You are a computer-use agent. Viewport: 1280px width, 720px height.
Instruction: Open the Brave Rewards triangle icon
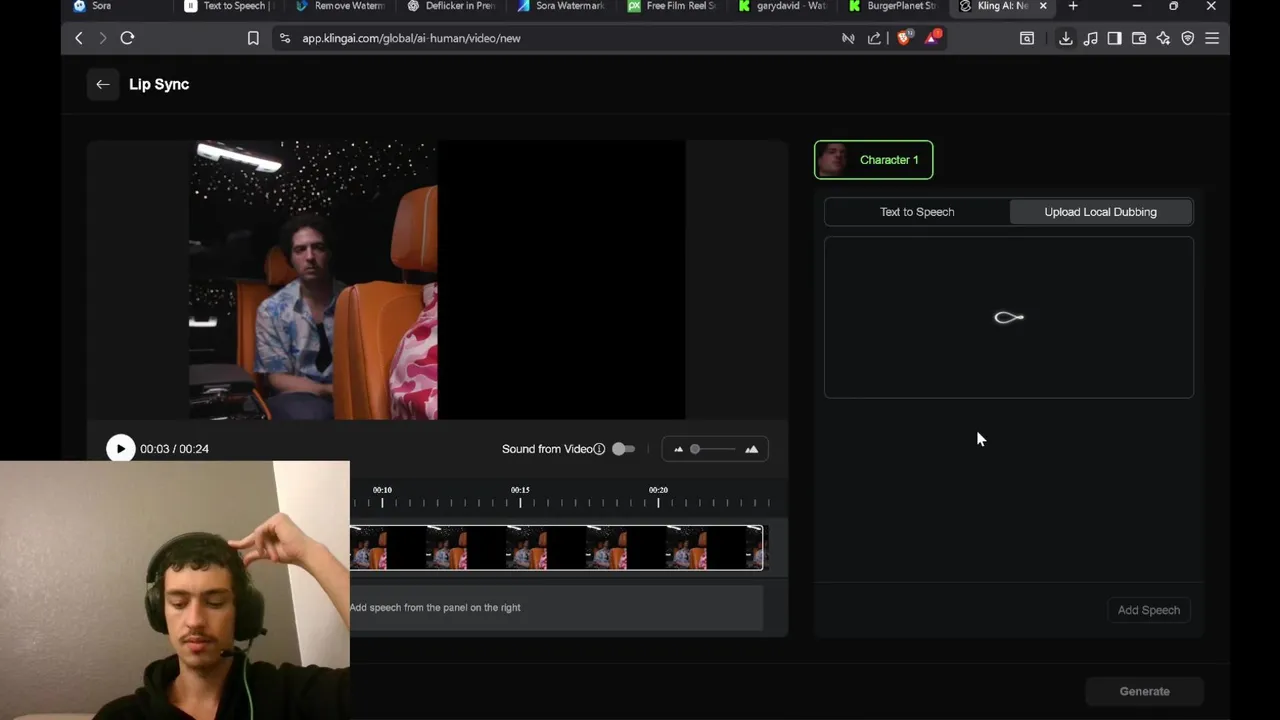coord(933,38)
